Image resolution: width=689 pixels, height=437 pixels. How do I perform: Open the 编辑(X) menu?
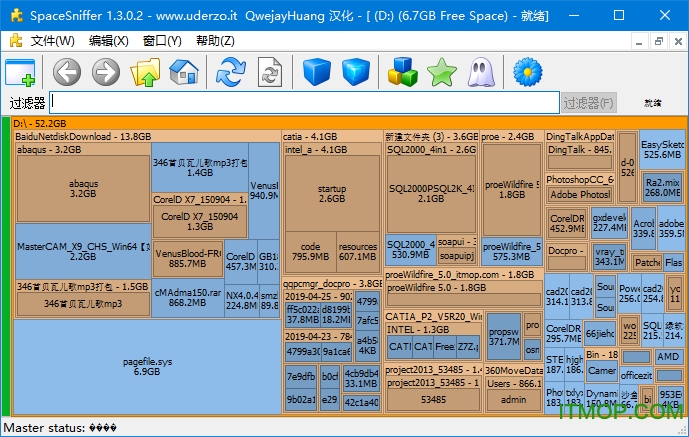coord(109,41)
